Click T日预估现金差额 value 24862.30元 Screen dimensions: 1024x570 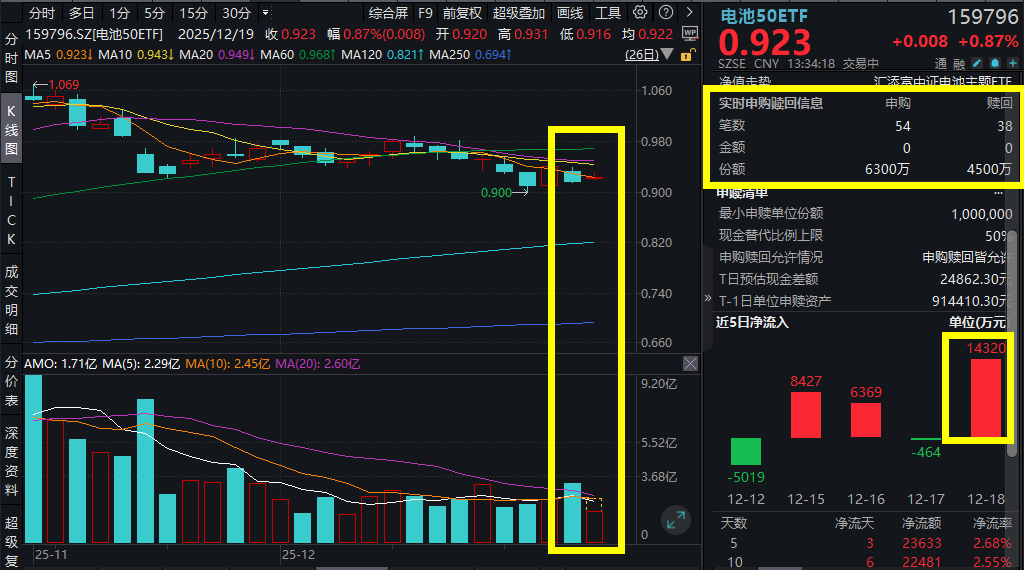click(x=976, y=279)
